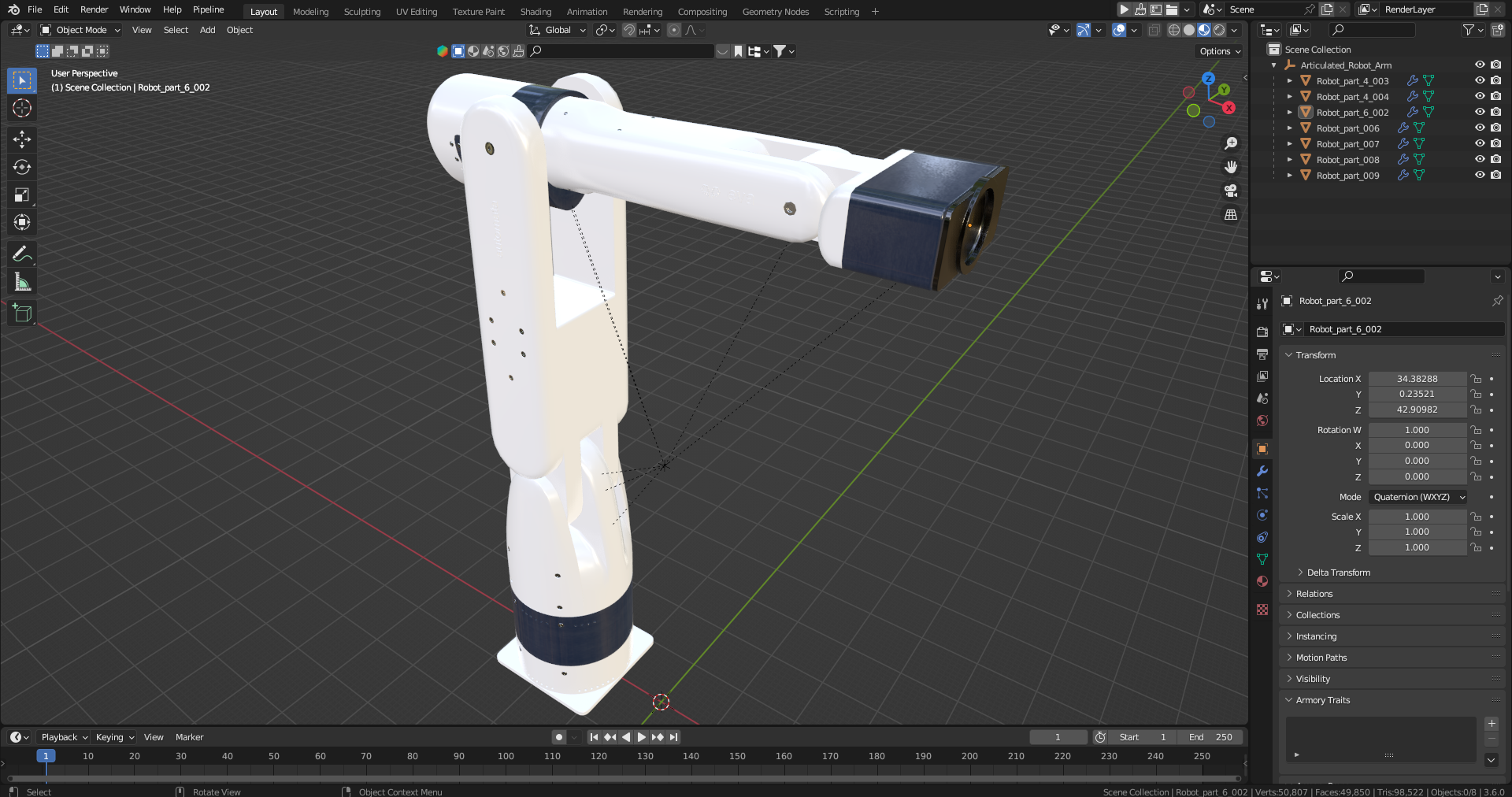Jump to the animation end frame
This screenshot has height=797, width=1512.
[673, 737]
